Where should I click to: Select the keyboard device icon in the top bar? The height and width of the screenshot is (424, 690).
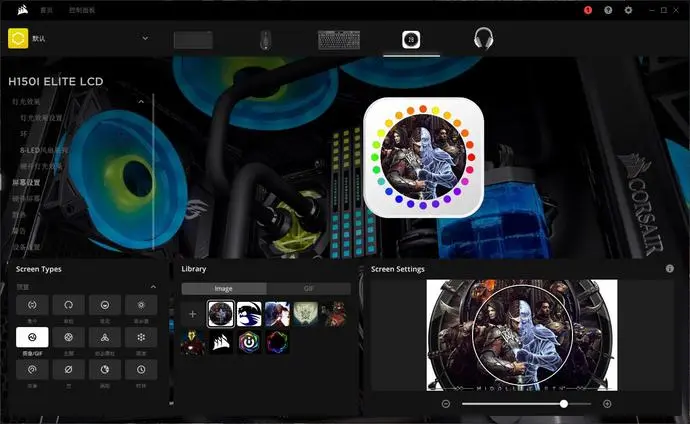pos(339,40)
